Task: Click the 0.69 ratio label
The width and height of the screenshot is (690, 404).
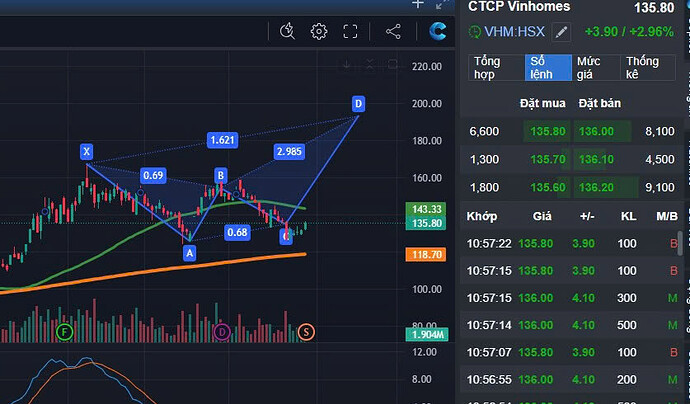Action: 153,175
